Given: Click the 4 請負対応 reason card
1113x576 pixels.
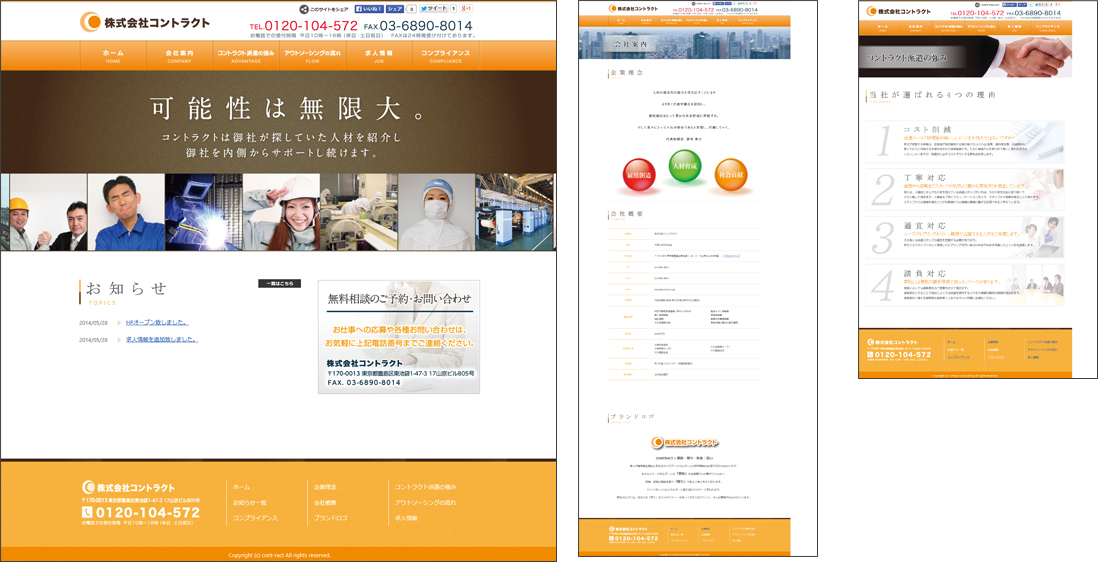Looking at the screenshot, I should [965, 285].
